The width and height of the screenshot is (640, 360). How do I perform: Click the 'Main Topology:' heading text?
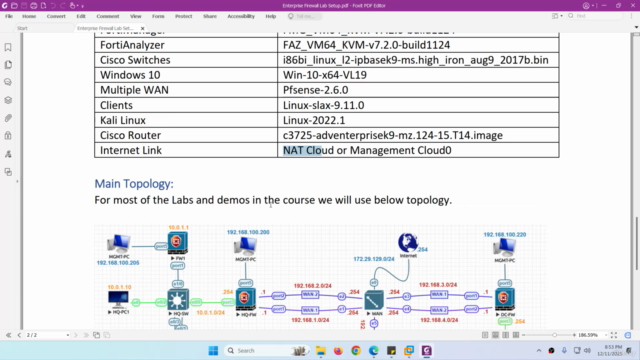tap(134, 184)
